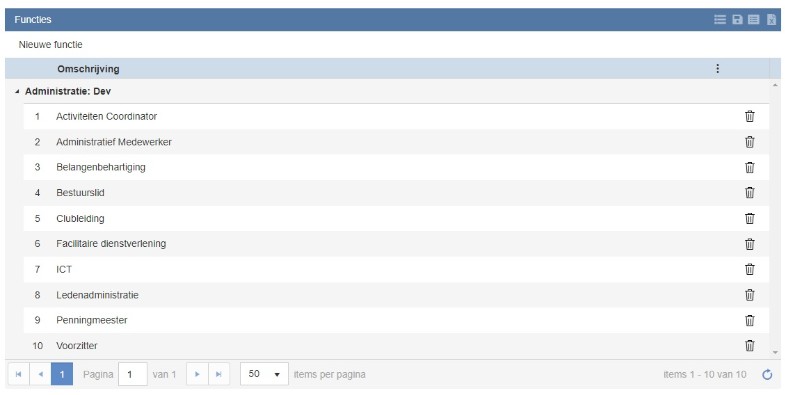Click the Administratie: Dev group label

coord(68,92)
